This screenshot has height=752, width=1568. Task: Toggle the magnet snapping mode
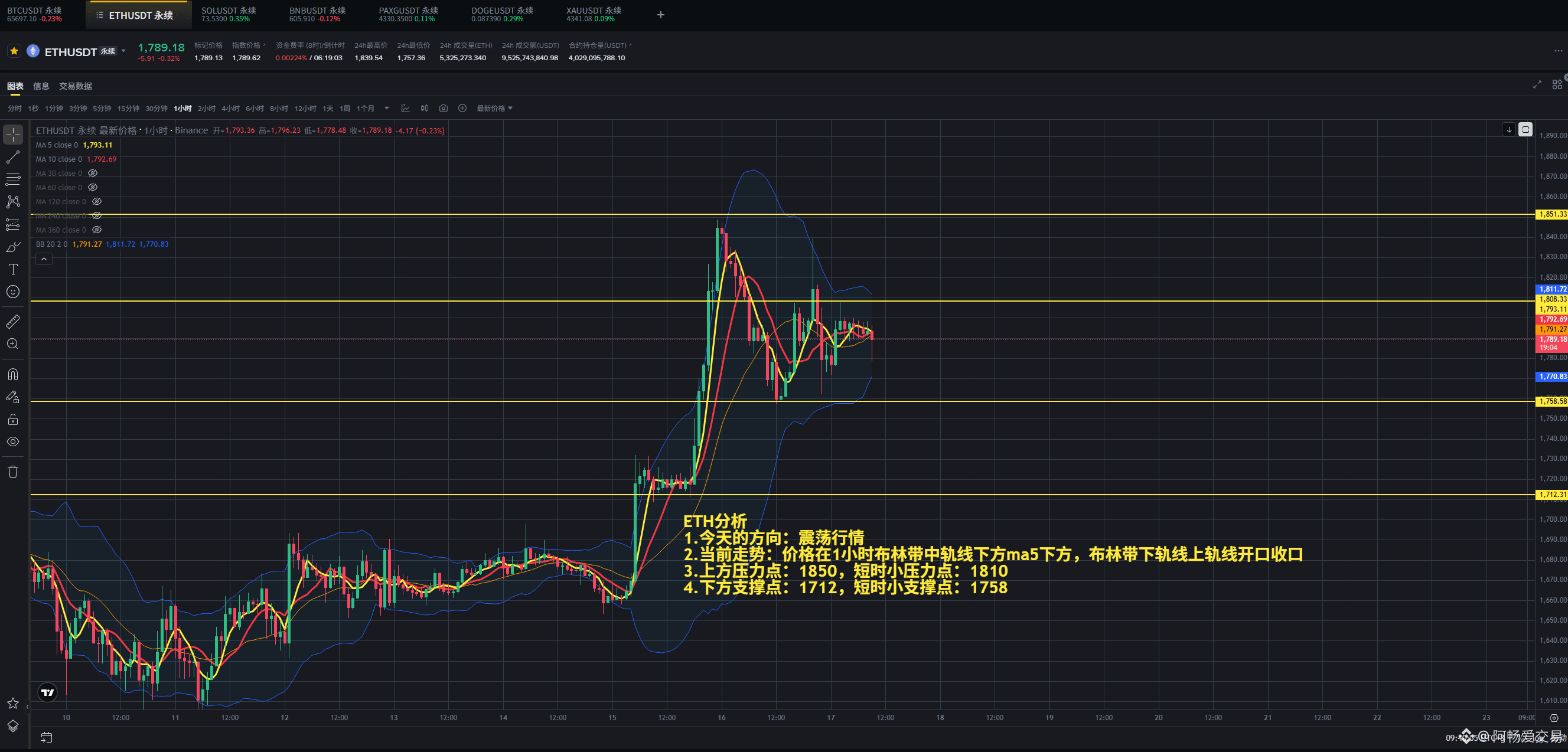(13, 374)
